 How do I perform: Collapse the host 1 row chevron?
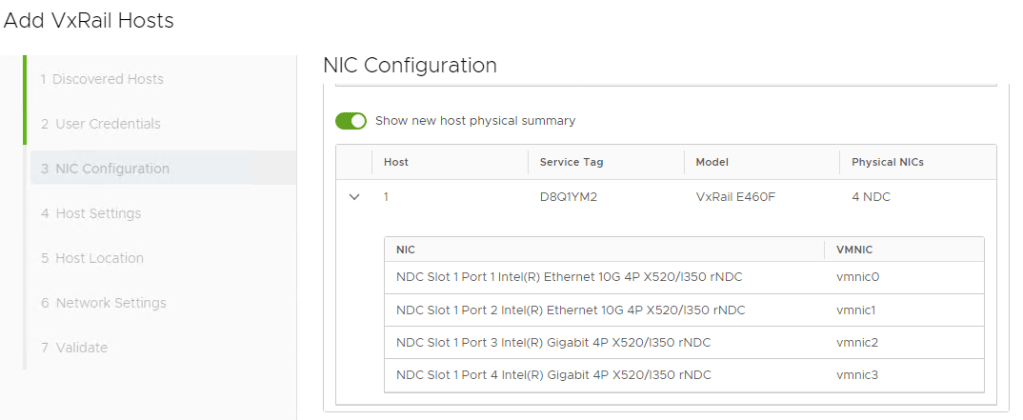click(354, 197)
